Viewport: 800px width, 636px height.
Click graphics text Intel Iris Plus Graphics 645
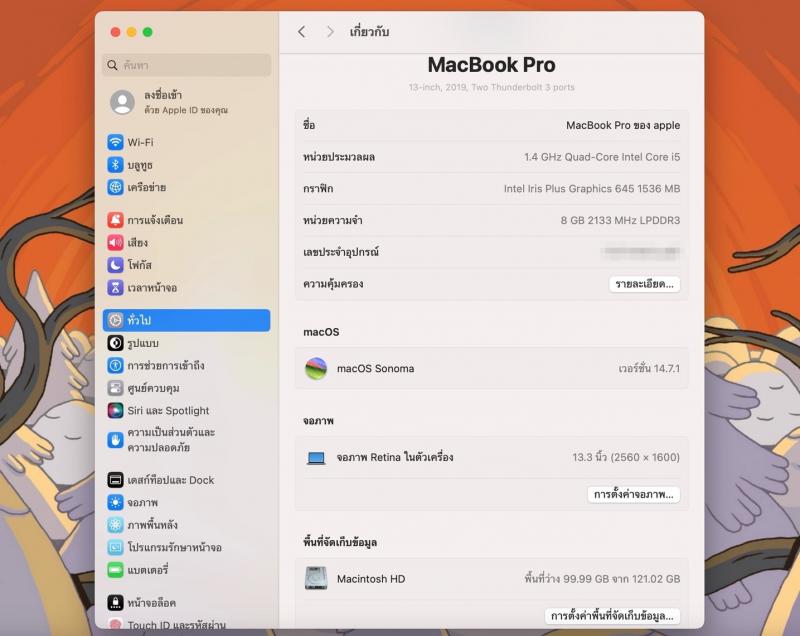tap(568, 189)
